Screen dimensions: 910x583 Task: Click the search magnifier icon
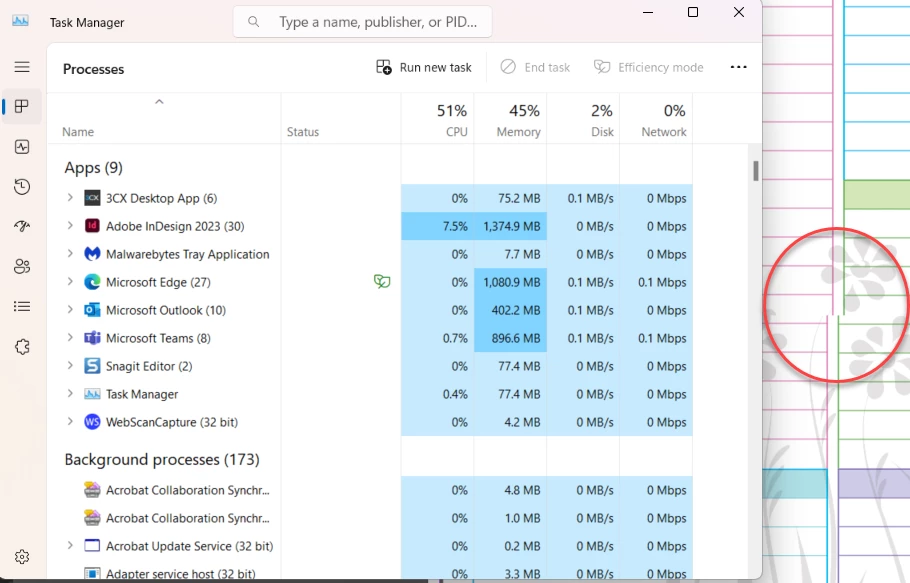(x=254, y=22)
